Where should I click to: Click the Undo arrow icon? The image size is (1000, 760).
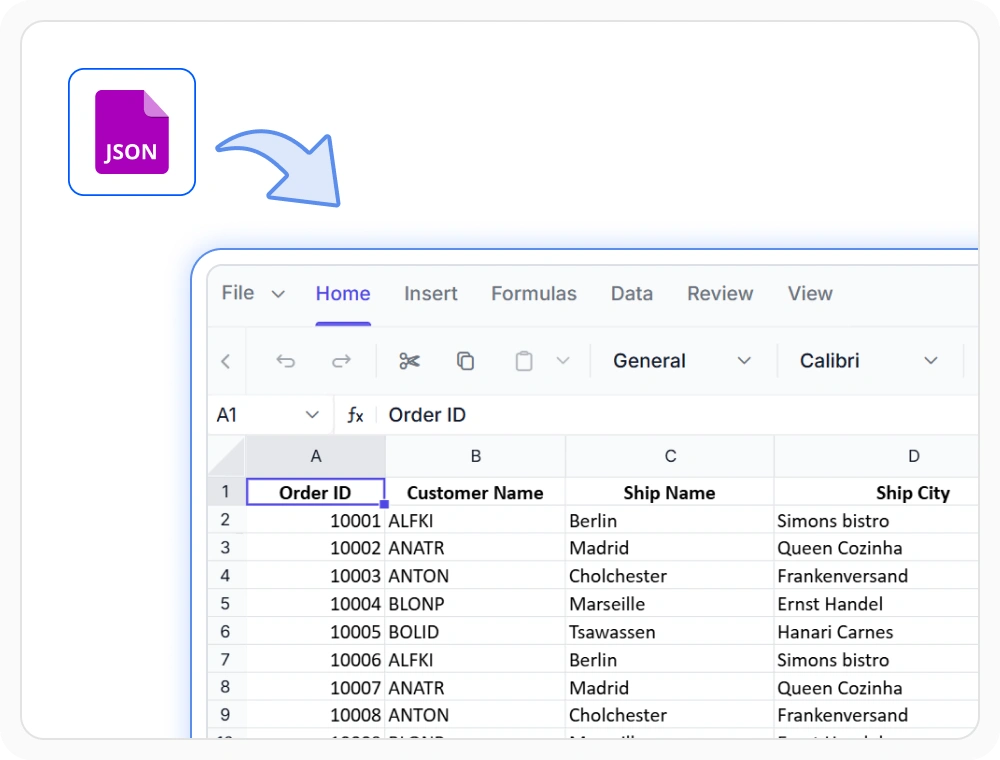point(285,362)
